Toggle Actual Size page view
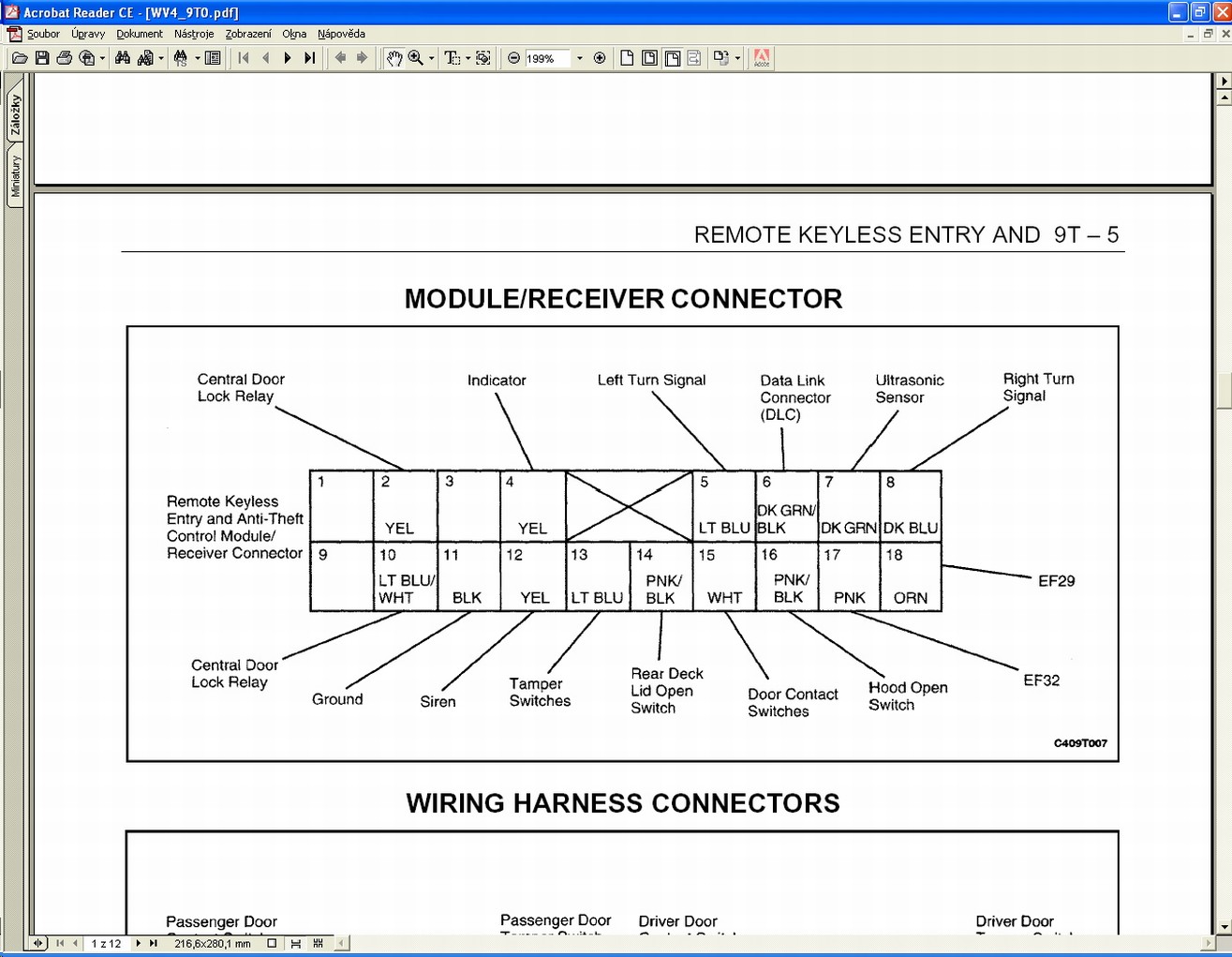 tap(627, 58)
